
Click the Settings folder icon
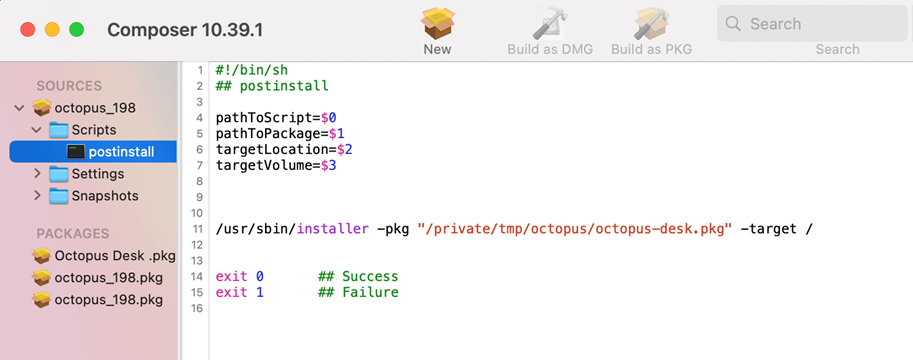click(58, 174)
